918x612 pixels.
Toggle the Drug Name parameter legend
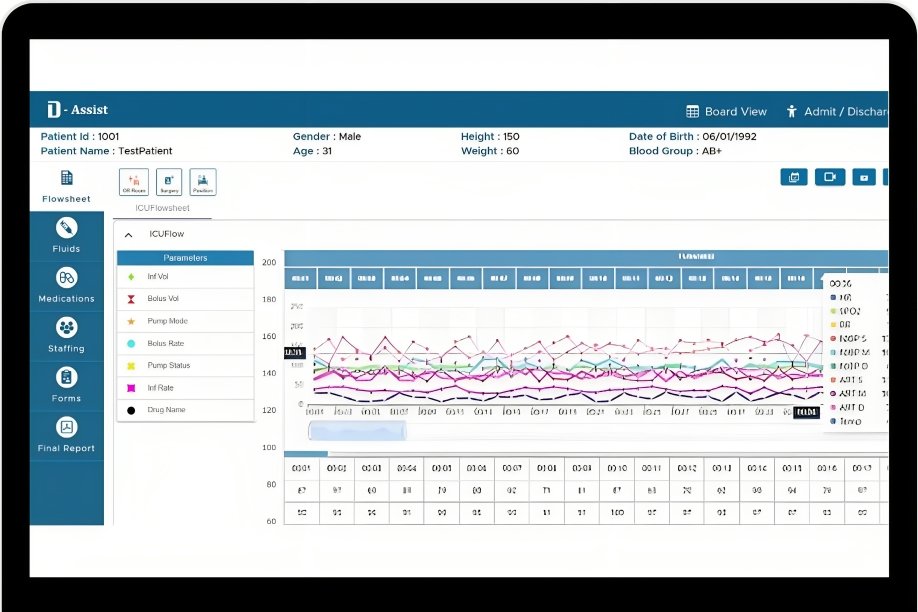[165, 410]
